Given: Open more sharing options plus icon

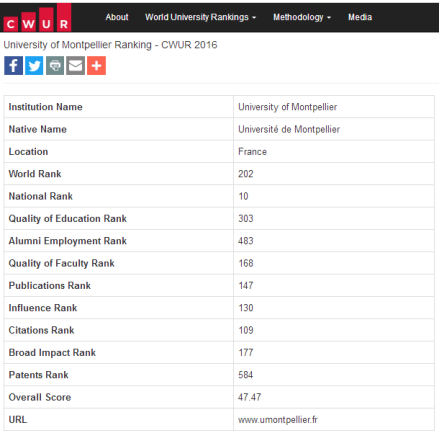Looking at the screenshot, I should click(97, 65).
